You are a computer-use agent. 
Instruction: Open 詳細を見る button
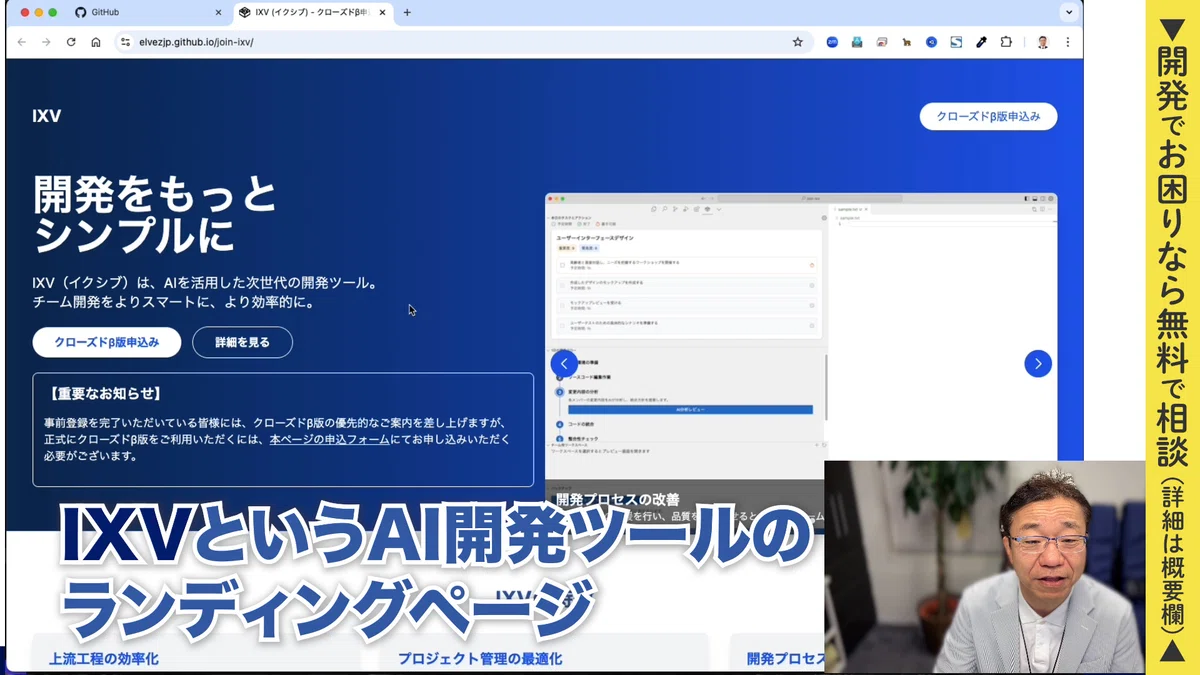point(242,342)
